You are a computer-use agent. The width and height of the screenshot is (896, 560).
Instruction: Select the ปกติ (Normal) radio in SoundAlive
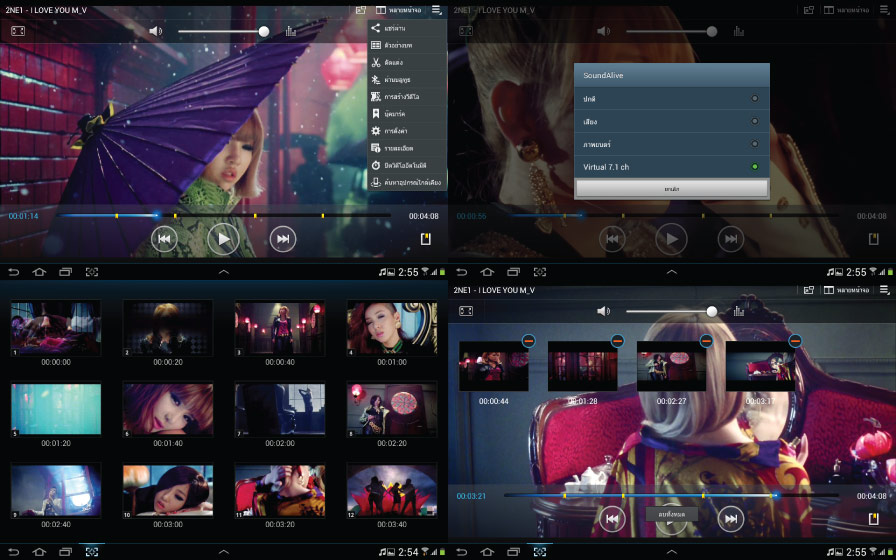(x=755, y=98)
